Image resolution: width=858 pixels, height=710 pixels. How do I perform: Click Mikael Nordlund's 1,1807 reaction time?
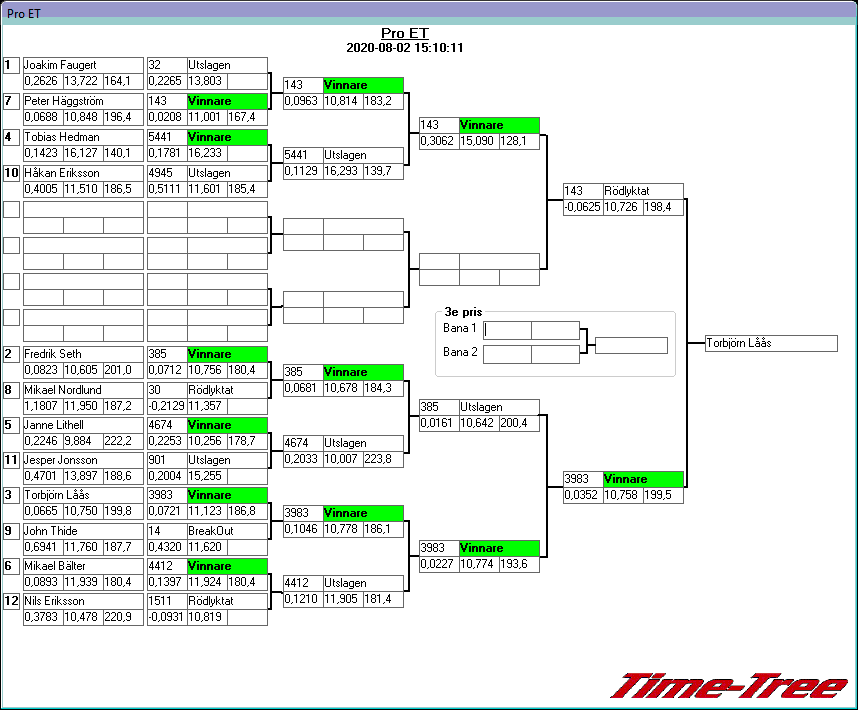(x=42, y=407)
